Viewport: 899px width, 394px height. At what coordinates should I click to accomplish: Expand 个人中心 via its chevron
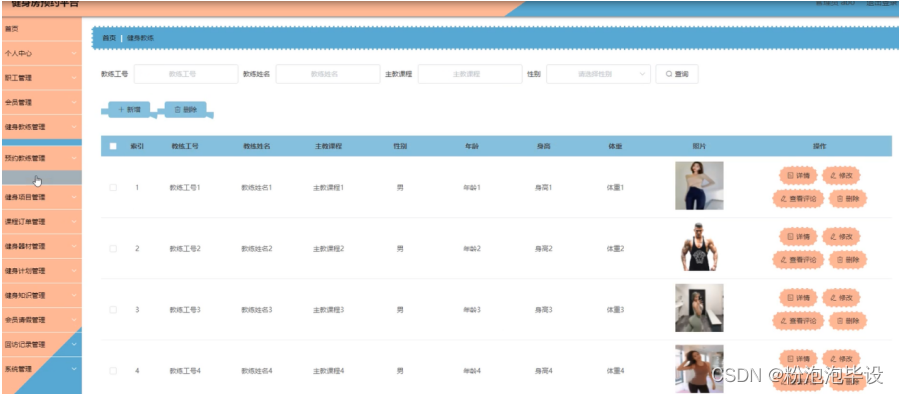(74, 53)
